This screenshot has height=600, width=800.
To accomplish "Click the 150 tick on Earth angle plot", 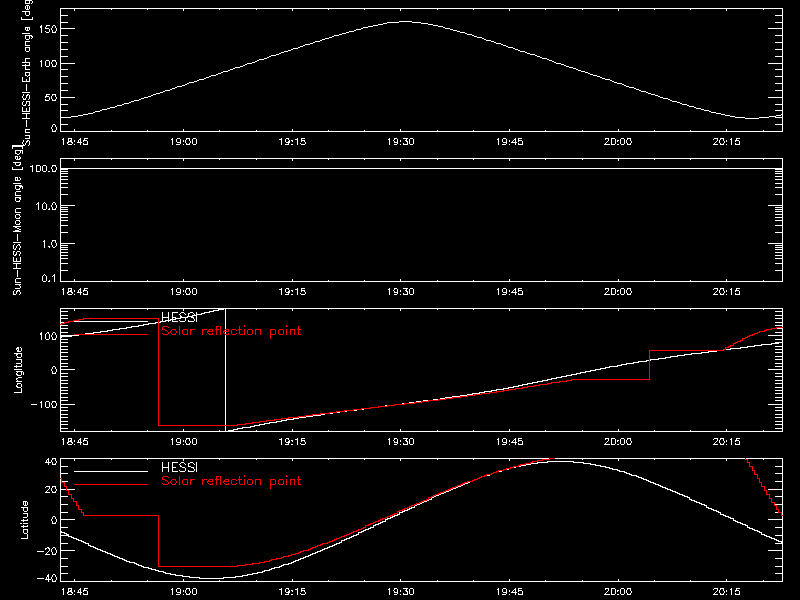I will click(48, 29).
